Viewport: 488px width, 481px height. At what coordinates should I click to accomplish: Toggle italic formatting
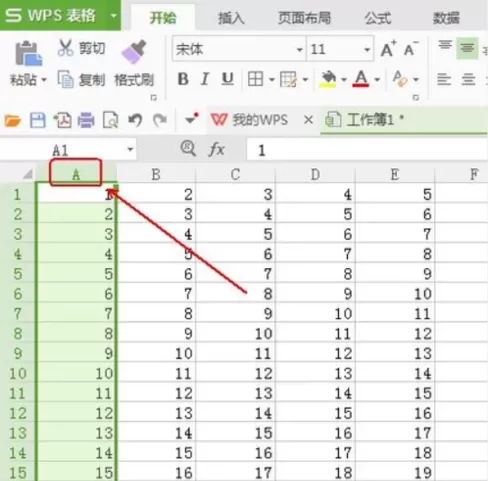point(205,79)
